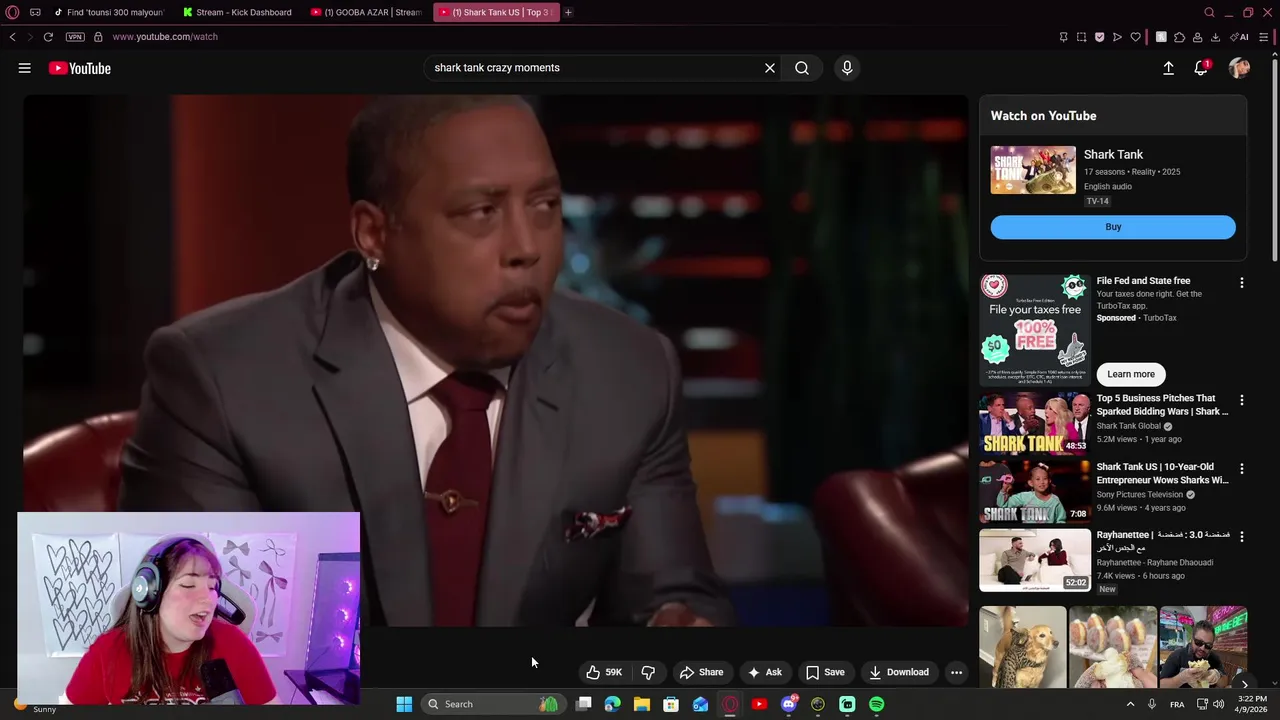Save the video to a playlist
The width and height of the screenshot is (1280, 720).
[x=825, y=672]
